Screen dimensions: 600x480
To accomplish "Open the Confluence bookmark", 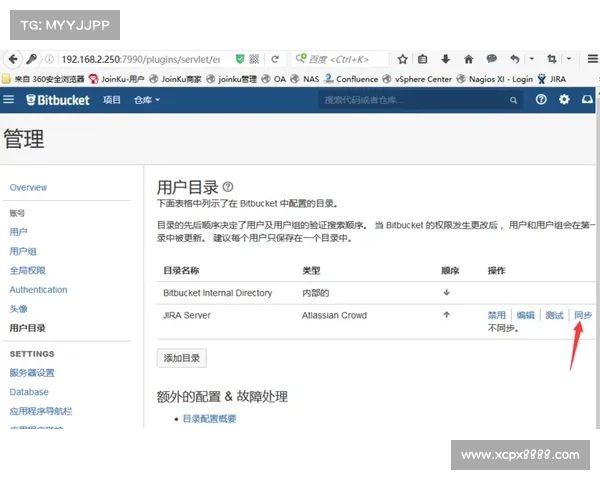I will [x=351, y=79].
